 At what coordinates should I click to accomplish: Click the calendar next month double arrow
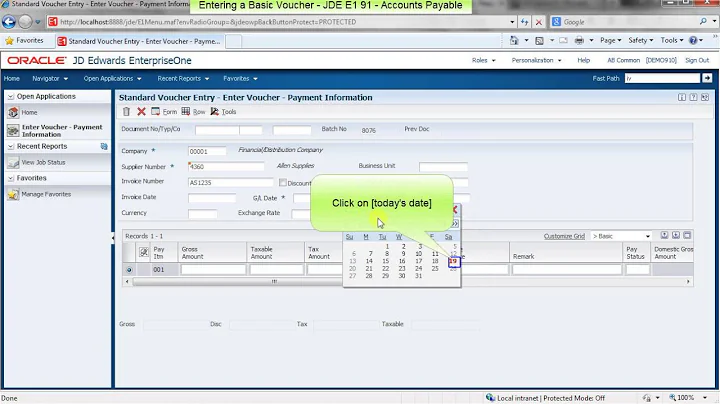click(x=455, y=224)
